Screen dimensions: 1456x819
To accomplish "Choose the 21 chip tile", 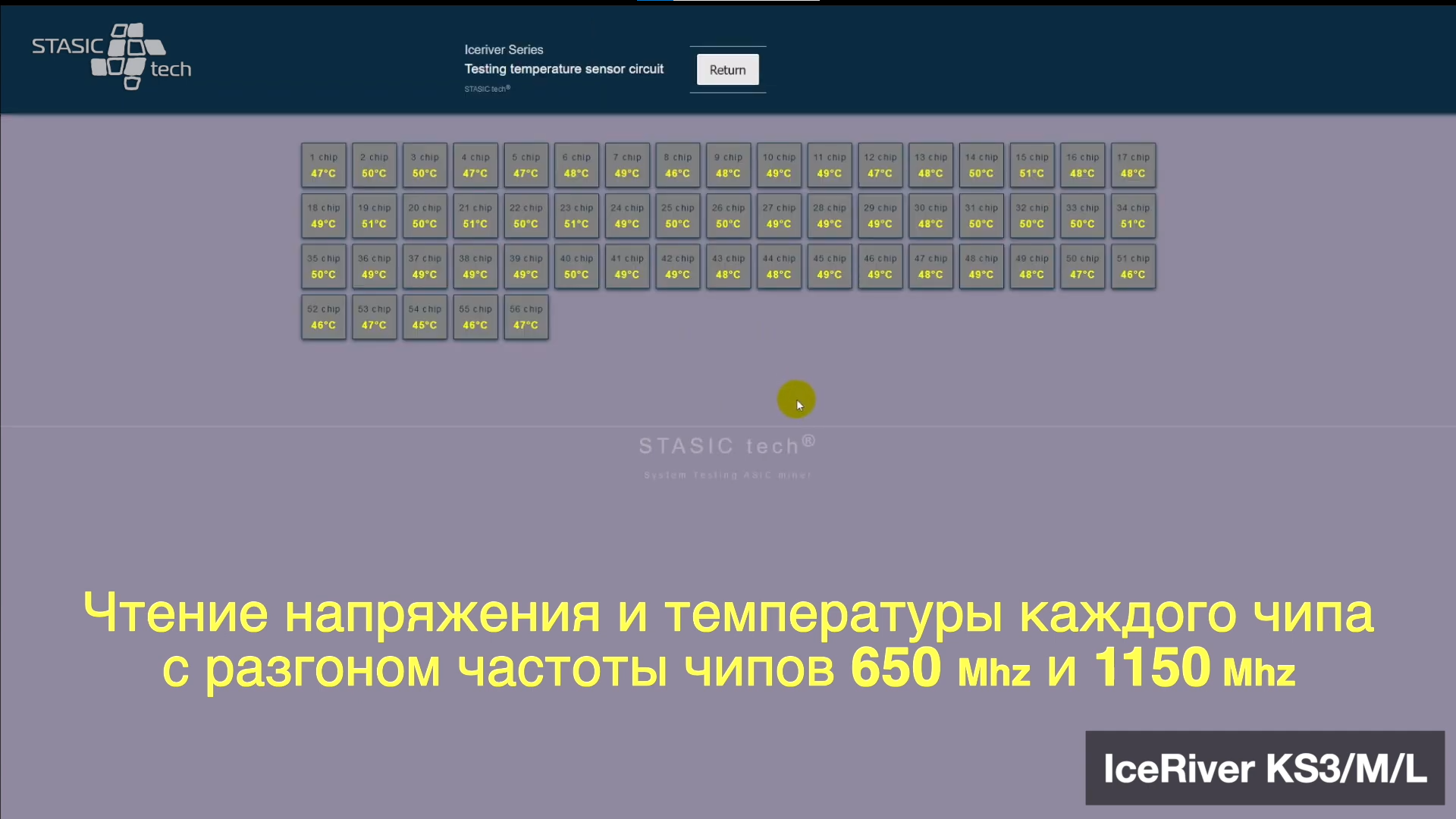I will click(x=475, y=216).
